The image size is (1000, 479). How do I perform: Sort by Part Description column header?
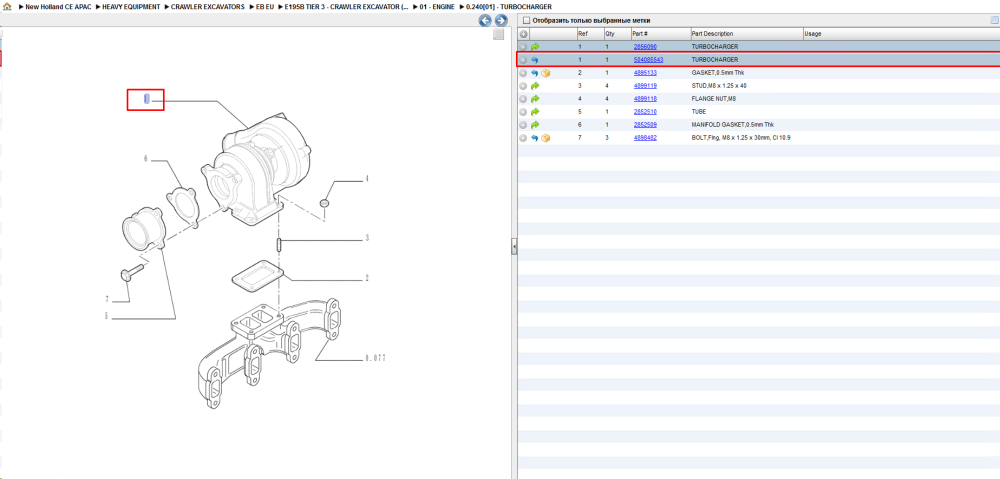[746, 34]
